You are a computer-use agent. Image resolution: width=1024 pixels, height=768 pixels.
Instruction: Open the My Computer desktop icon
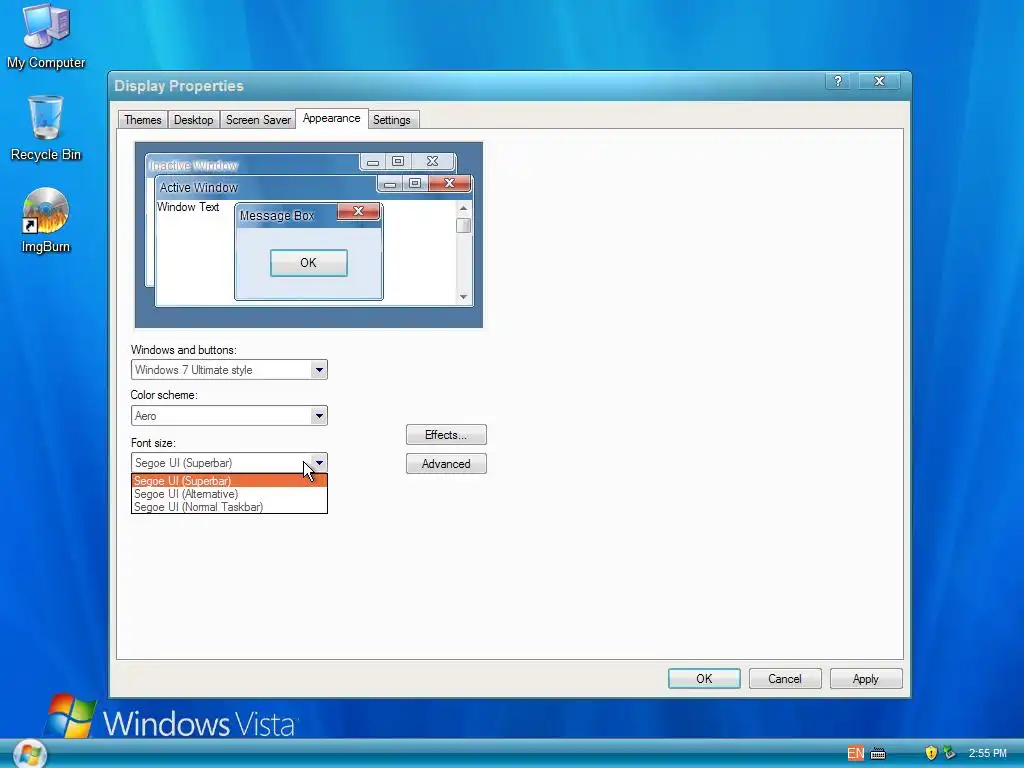(46, 36)
